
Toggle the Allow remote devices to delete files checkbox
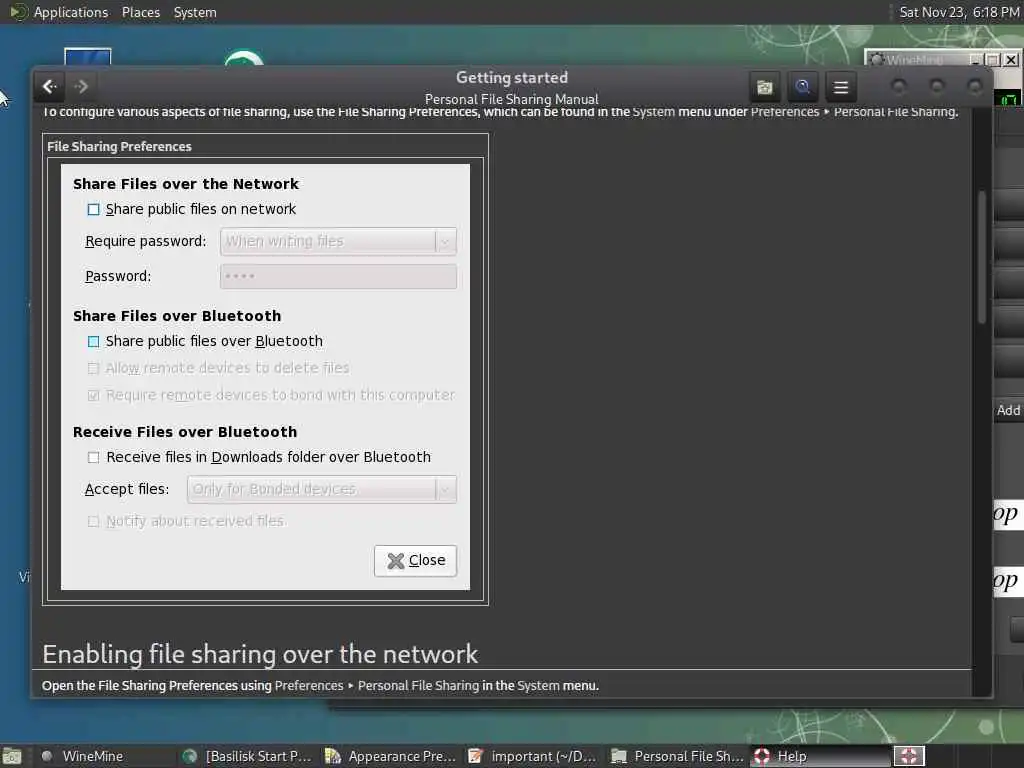click(93, 368)
